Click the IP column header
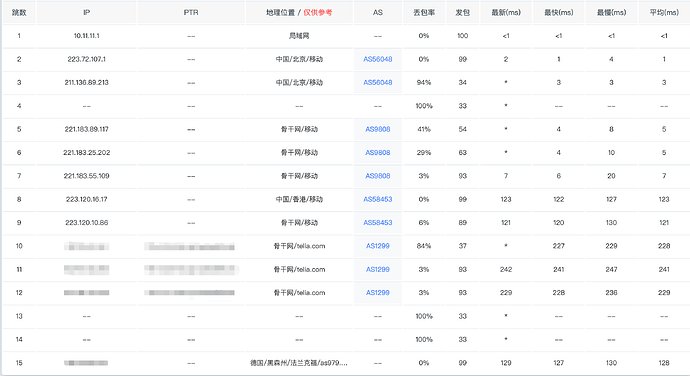The image size is (690, 376). [86, 12]
